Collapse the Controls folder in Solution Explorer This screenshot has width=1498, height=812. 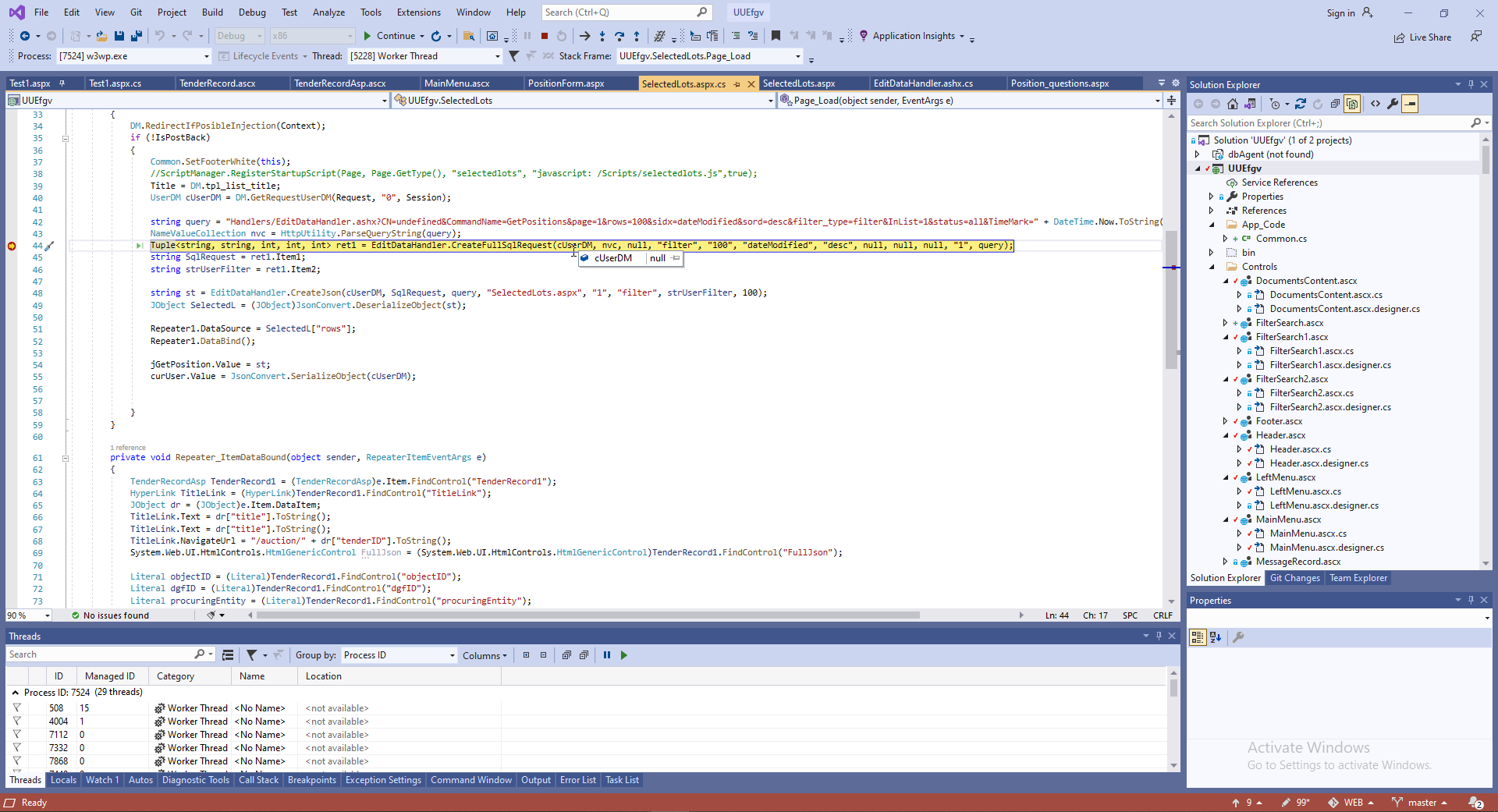[1212, 267]
